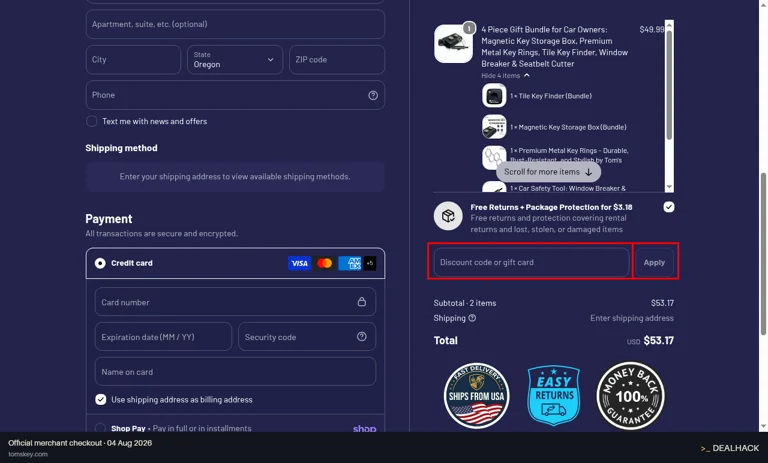Click the Money Back 100% Guarantee badge
The width and height of the screenshot is (768, 463).
(631, 396)
